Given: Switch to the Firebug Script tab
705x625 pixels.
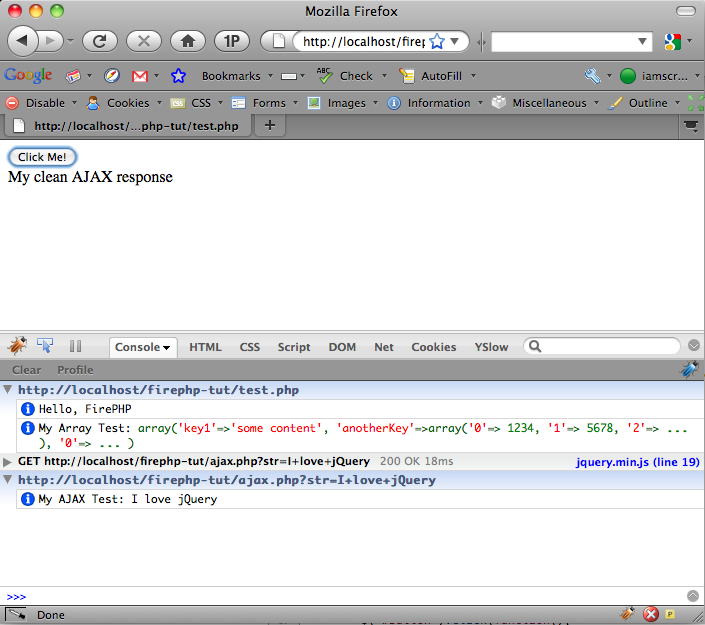Looking at the screenshot, I should tap(294, 347).
